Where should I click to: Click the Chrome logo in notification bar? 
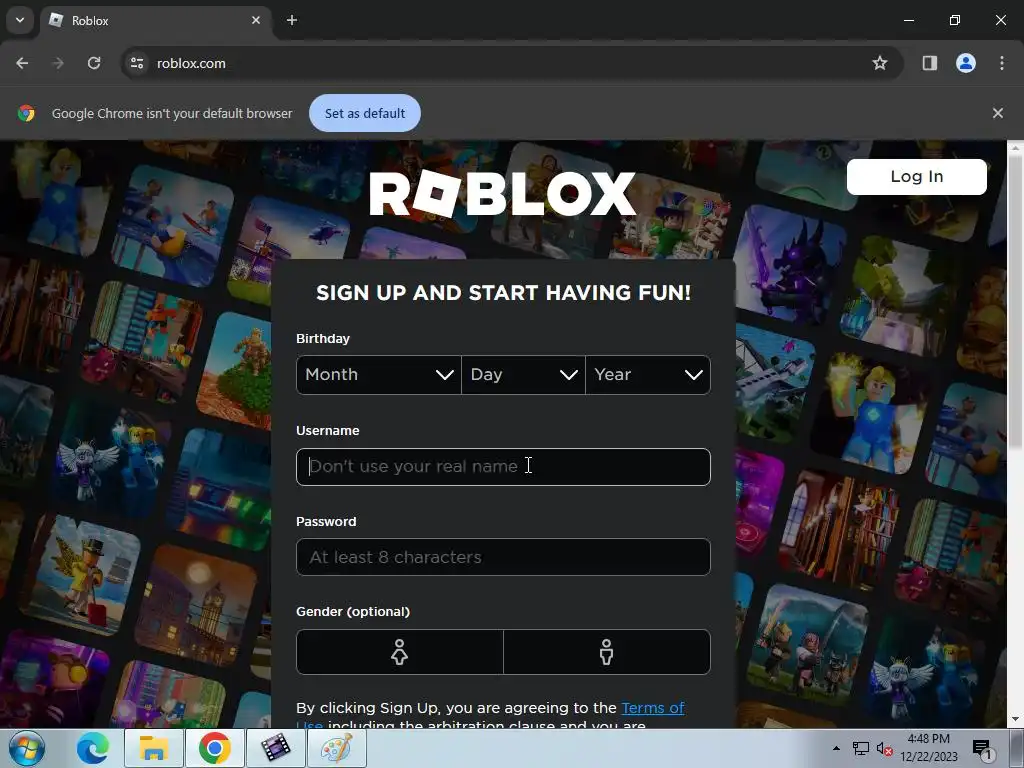(x=26, y=113)
